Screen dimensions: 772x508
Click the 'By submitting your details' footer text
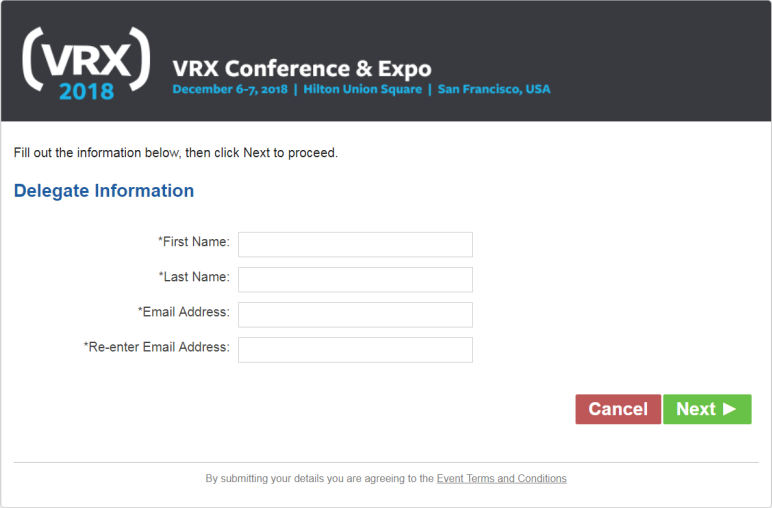tap(320, 478)
